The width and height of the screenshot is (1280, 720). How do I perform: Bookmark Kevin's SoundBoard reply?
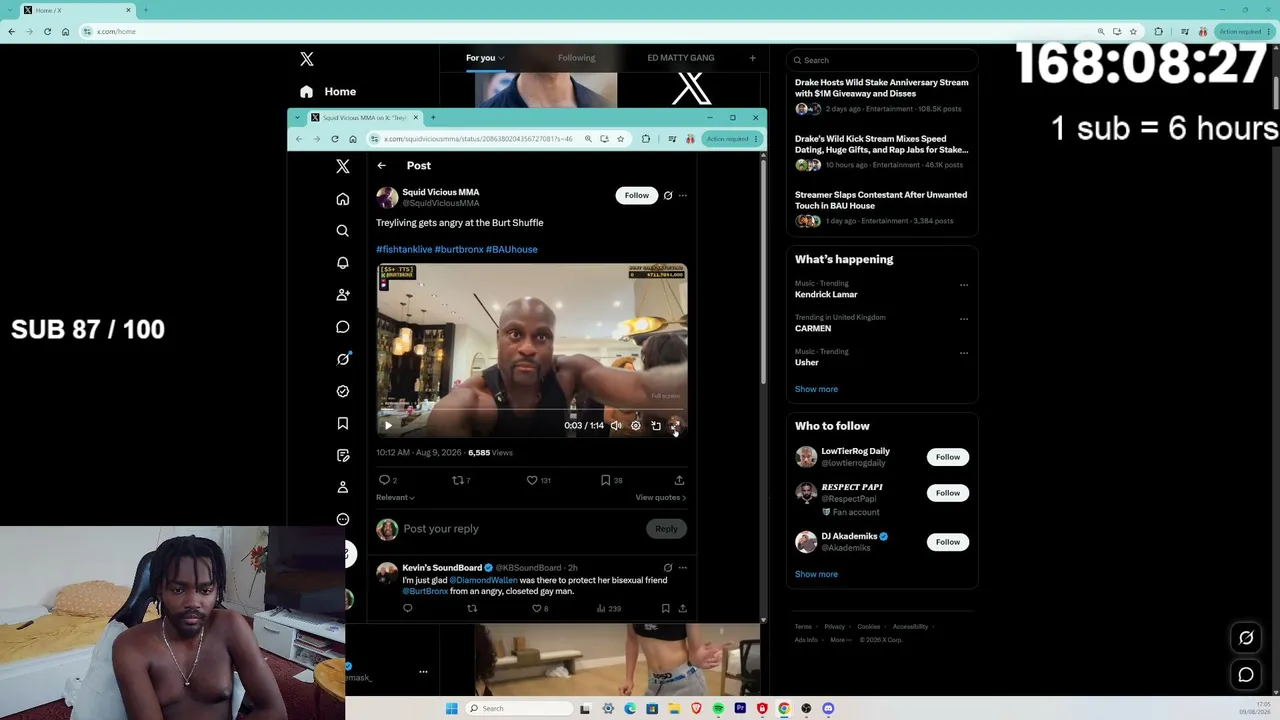[665, 608]
